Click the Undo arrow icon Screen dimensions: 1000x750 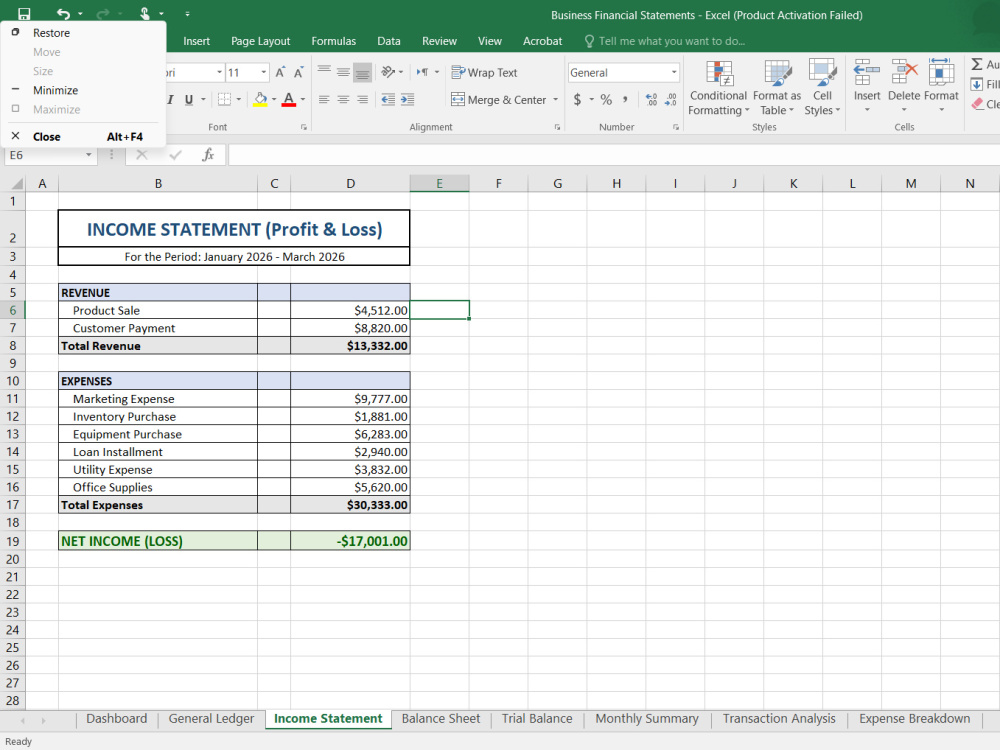[63, 13]
